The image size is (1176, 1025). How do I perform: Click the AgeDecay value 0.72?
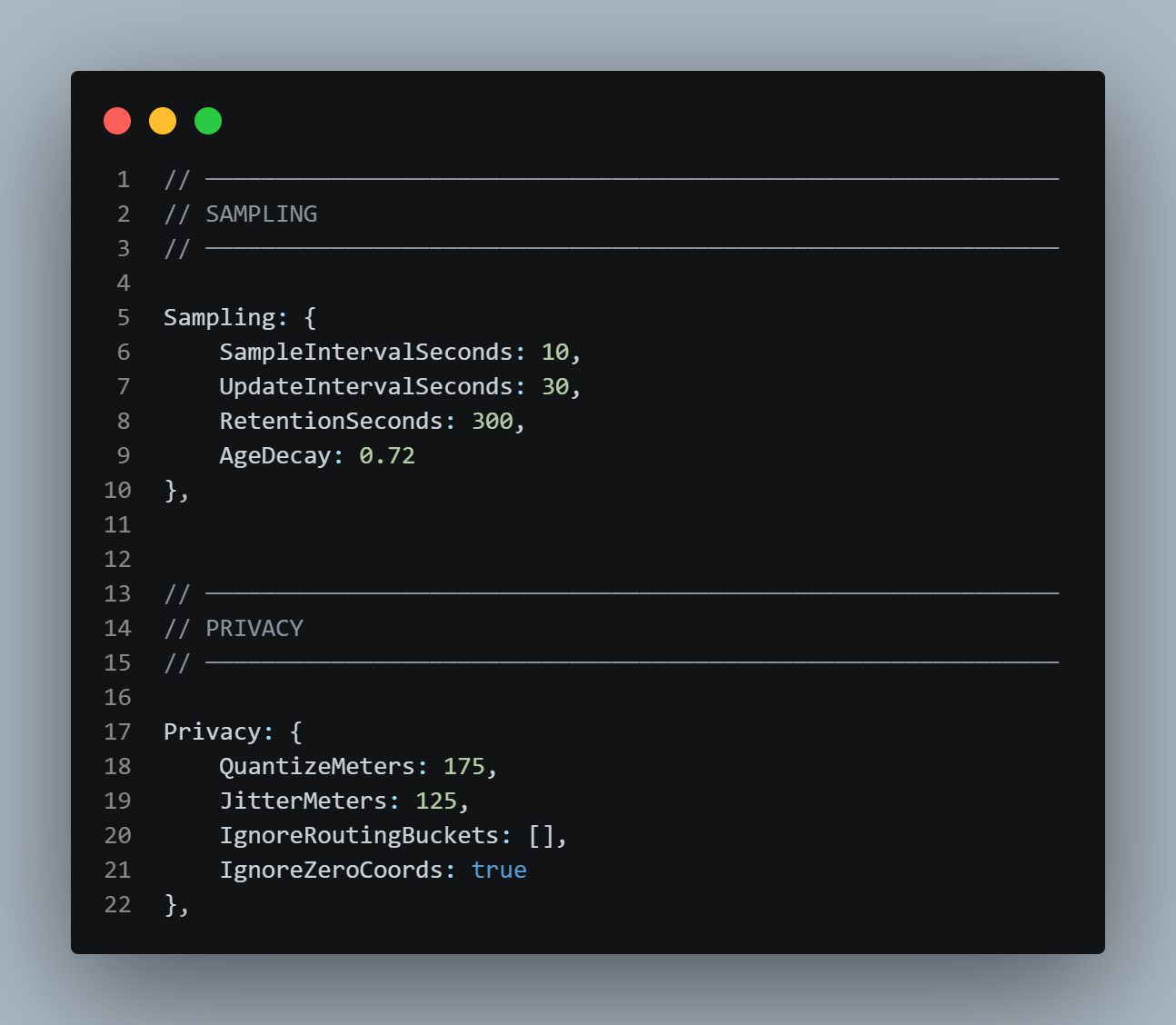coord(387,456)
